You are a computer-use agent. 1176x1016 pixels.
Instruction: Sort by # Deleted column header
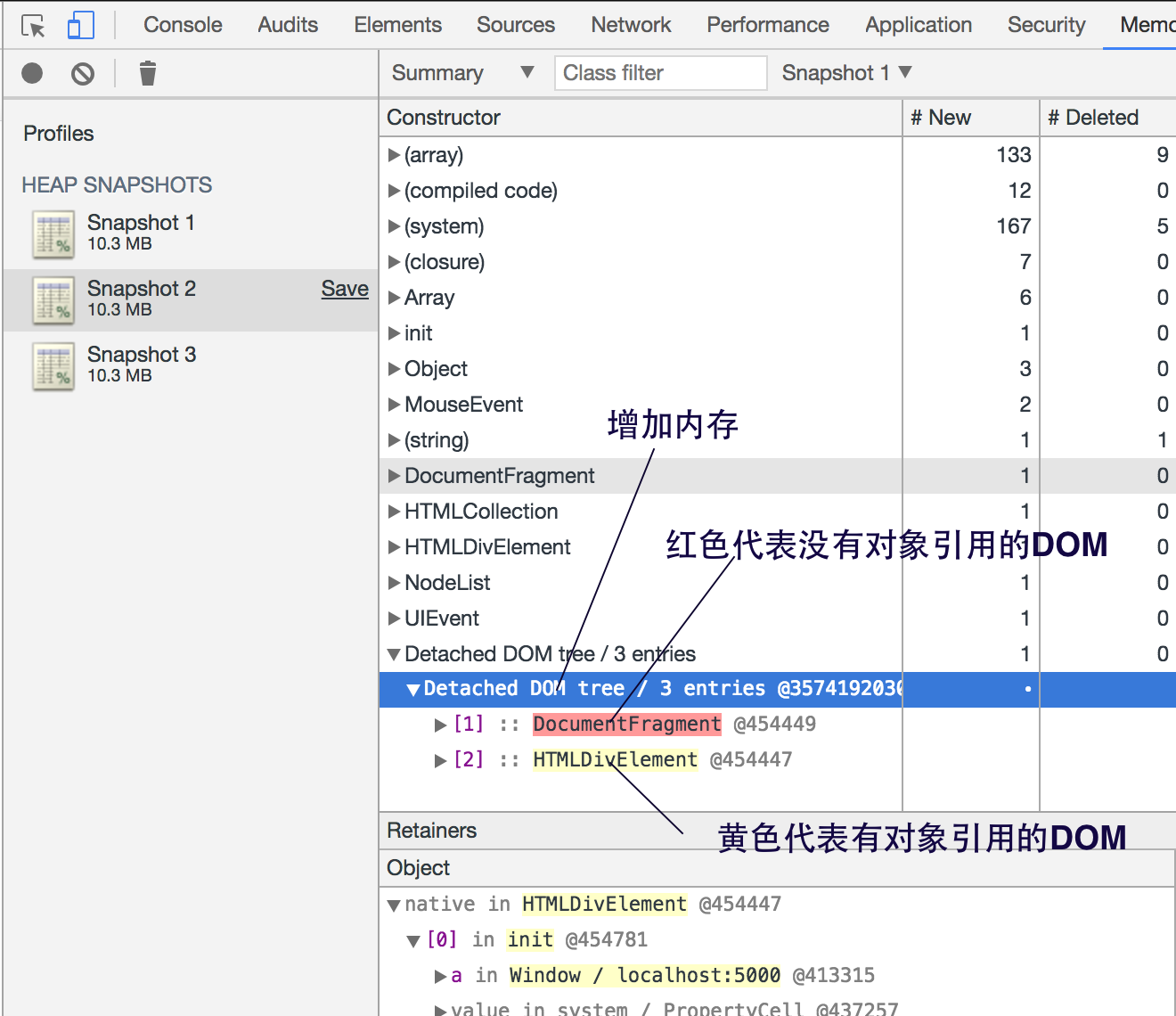[1108, 118]
